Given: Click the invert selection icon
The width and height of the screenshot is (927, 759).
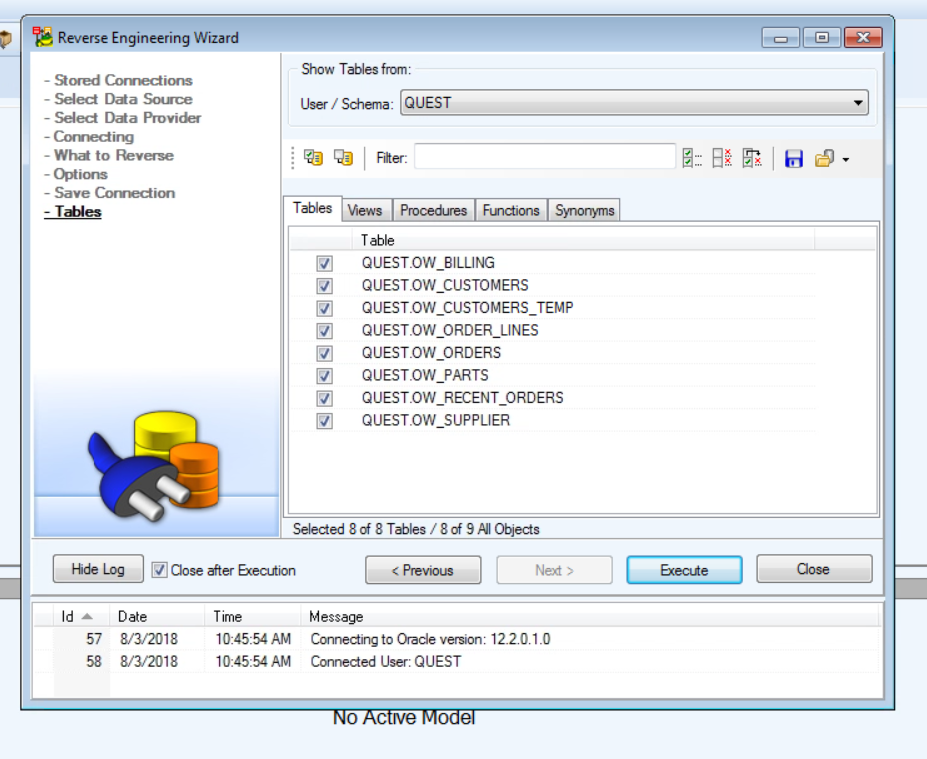Looking at the screenshot, I should [752, 158].
